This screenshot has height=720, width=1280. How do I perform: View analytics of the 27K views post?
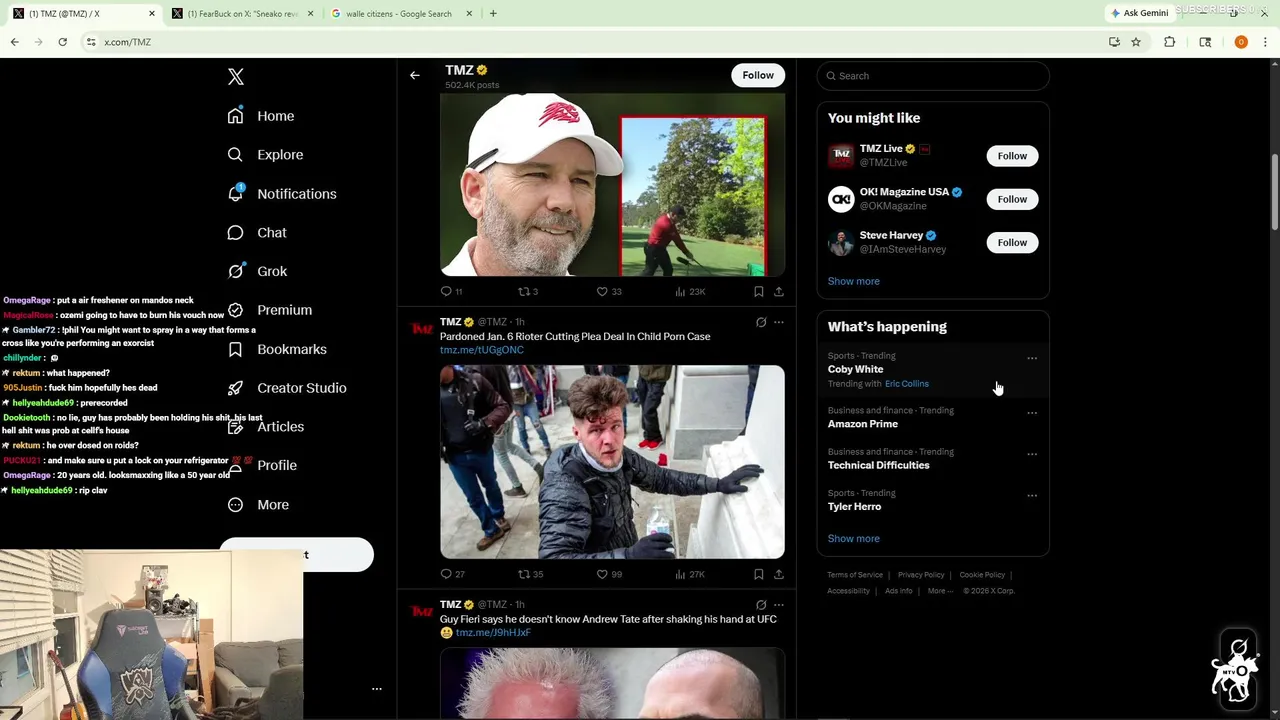click(x=690, y=574)
